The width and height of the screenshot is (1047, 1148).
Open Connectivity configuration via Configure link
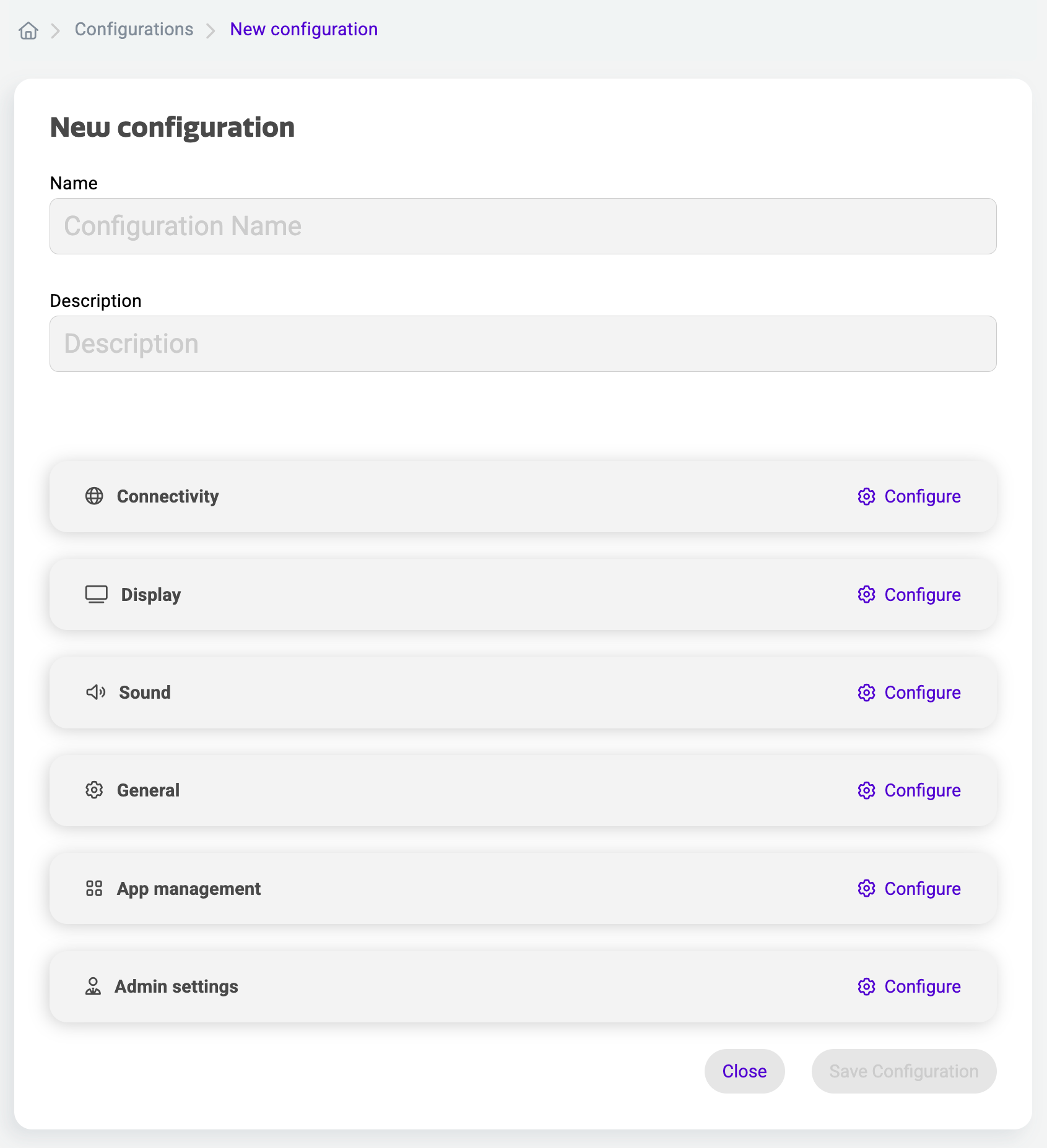[923, 496]
